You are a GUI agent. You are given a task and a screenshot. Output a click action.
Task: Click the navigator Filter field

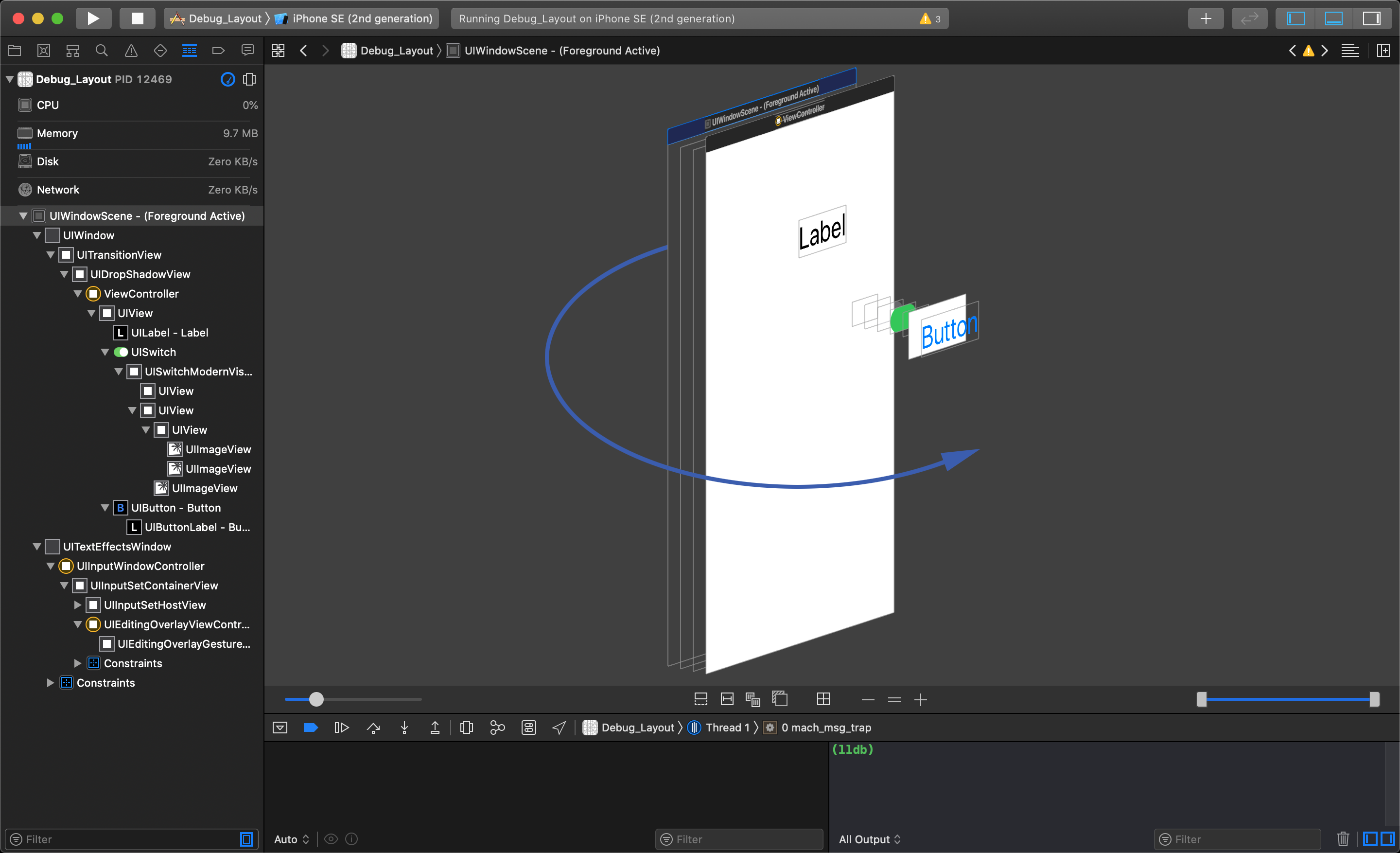coord(132,839)
